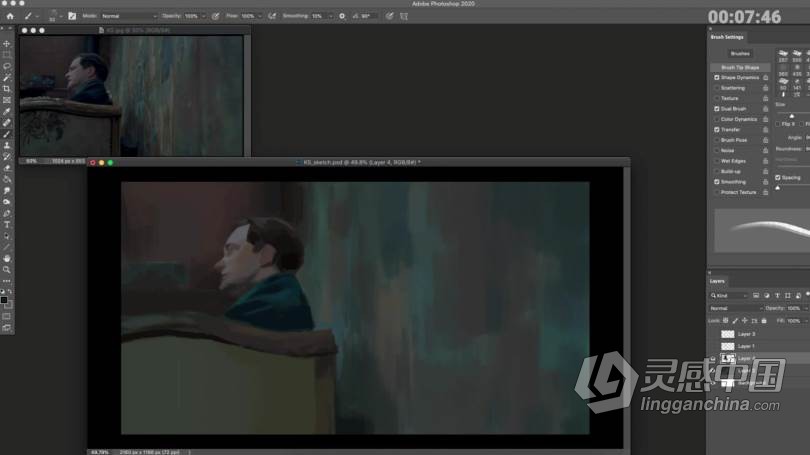Select the Clone Stamp tool

[x=7, y=146]
